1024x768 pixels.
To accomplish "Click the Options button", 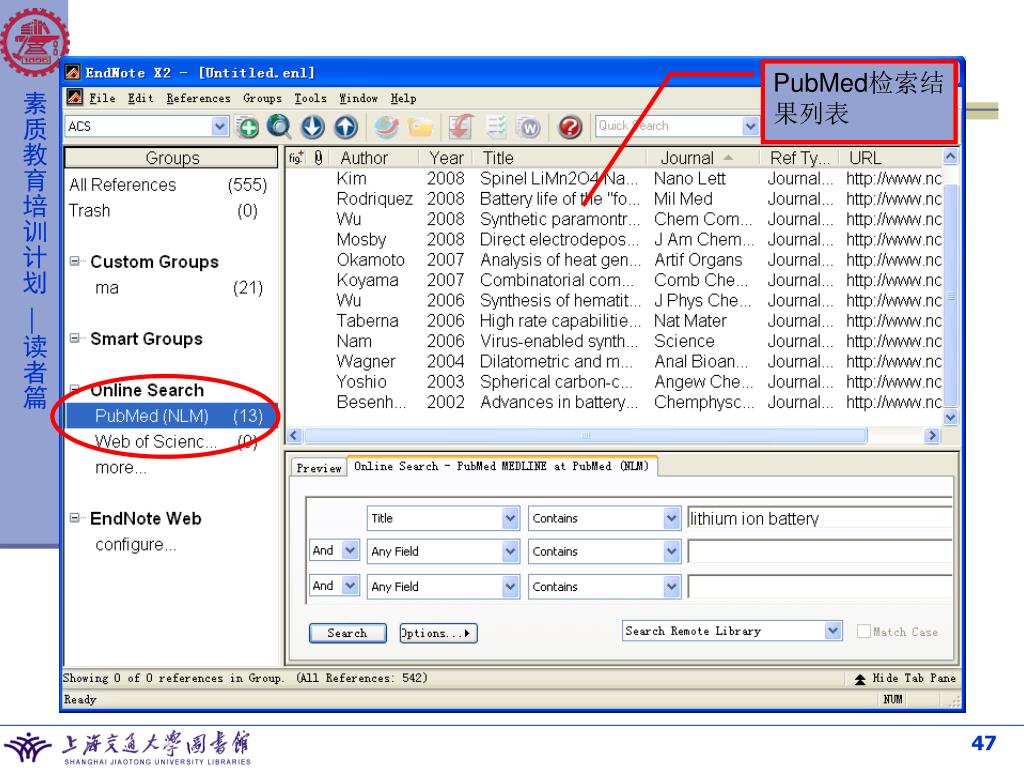I will pyautogui.click(x=438, y=633).
